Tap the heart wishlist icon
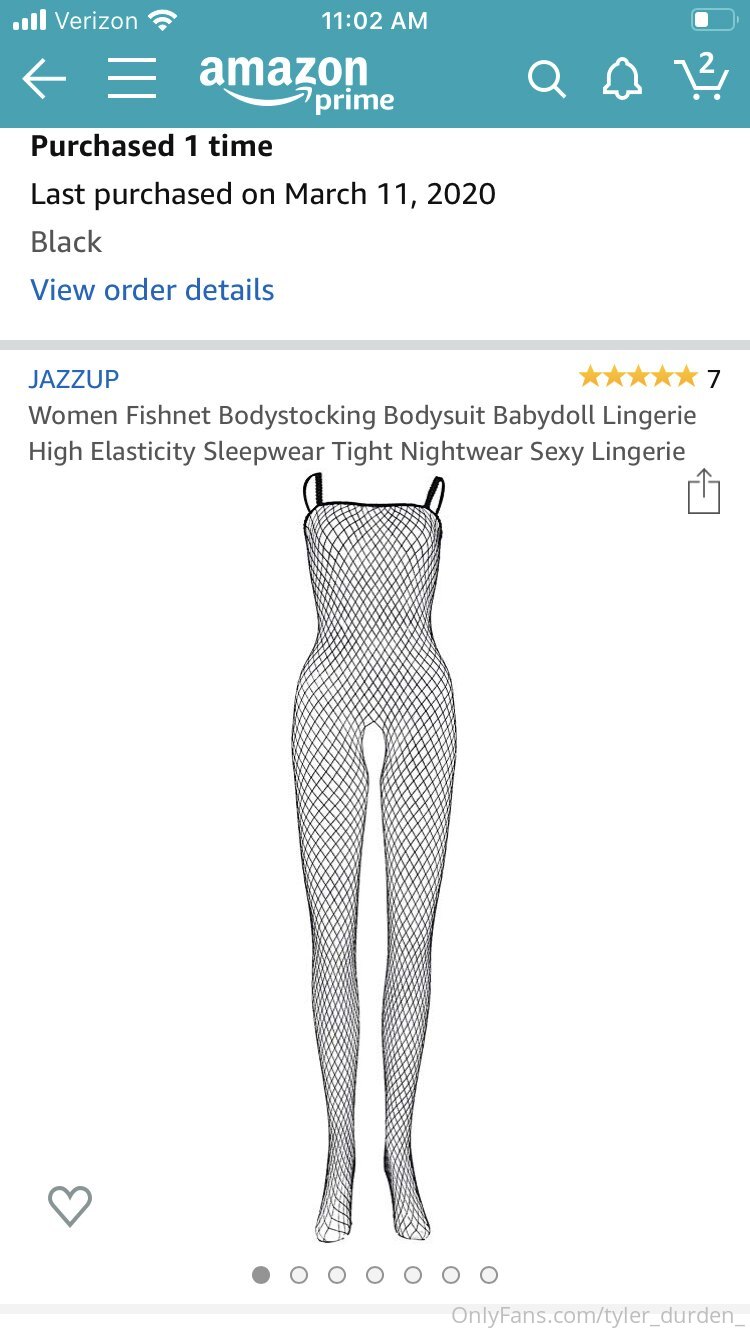Screen dimensions: 750x1334 tap(70, 1206)
